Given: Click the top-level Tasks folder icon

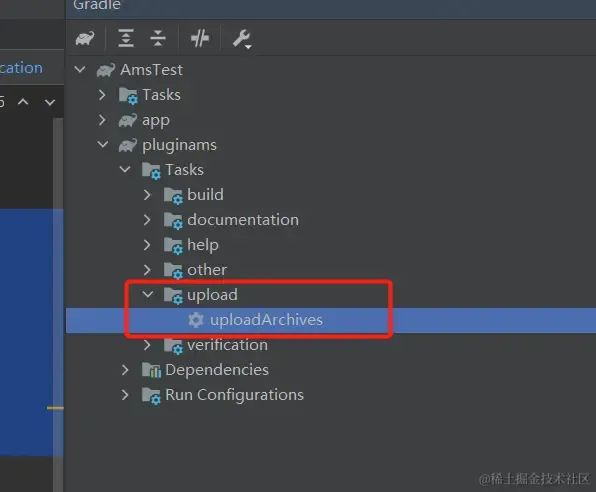Looking at the screenshot, I should [128, 95].
